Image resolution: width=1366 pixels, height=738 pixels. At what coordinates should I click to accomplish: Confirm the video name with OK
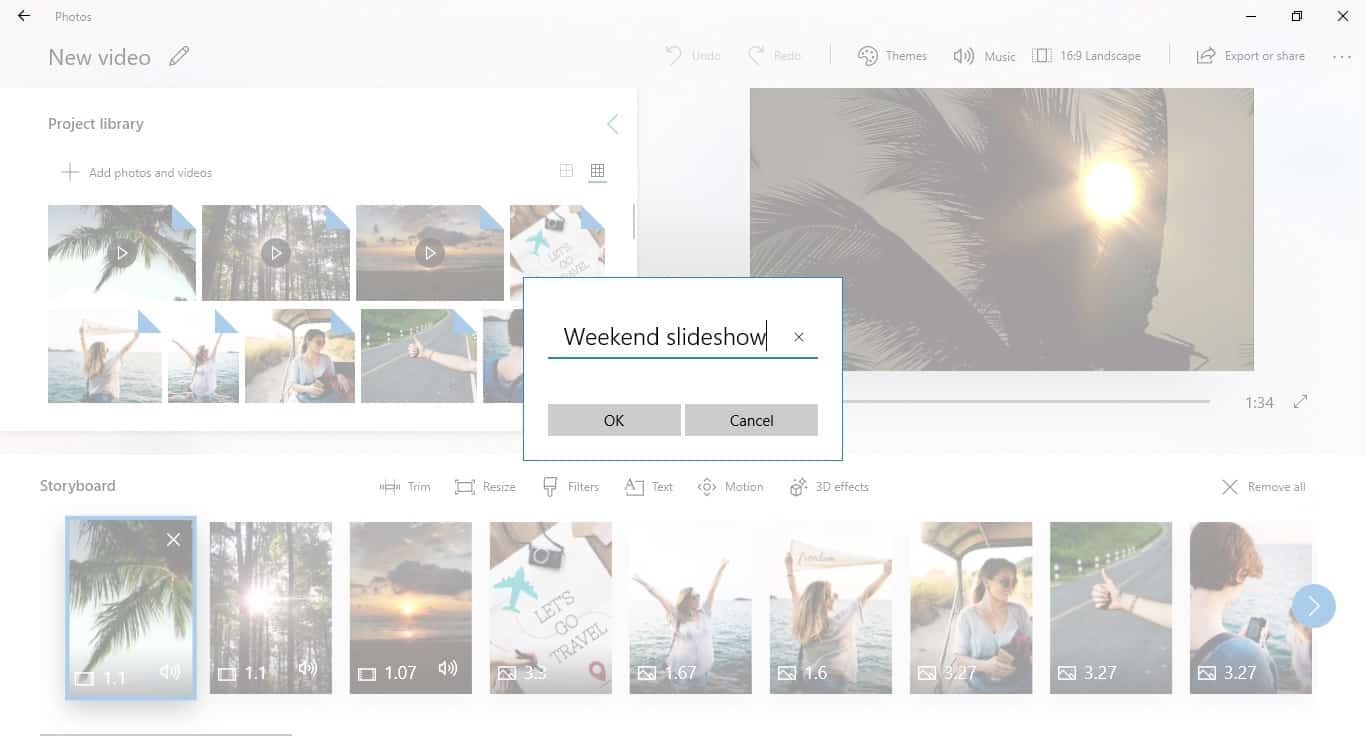tap(613, 420)
